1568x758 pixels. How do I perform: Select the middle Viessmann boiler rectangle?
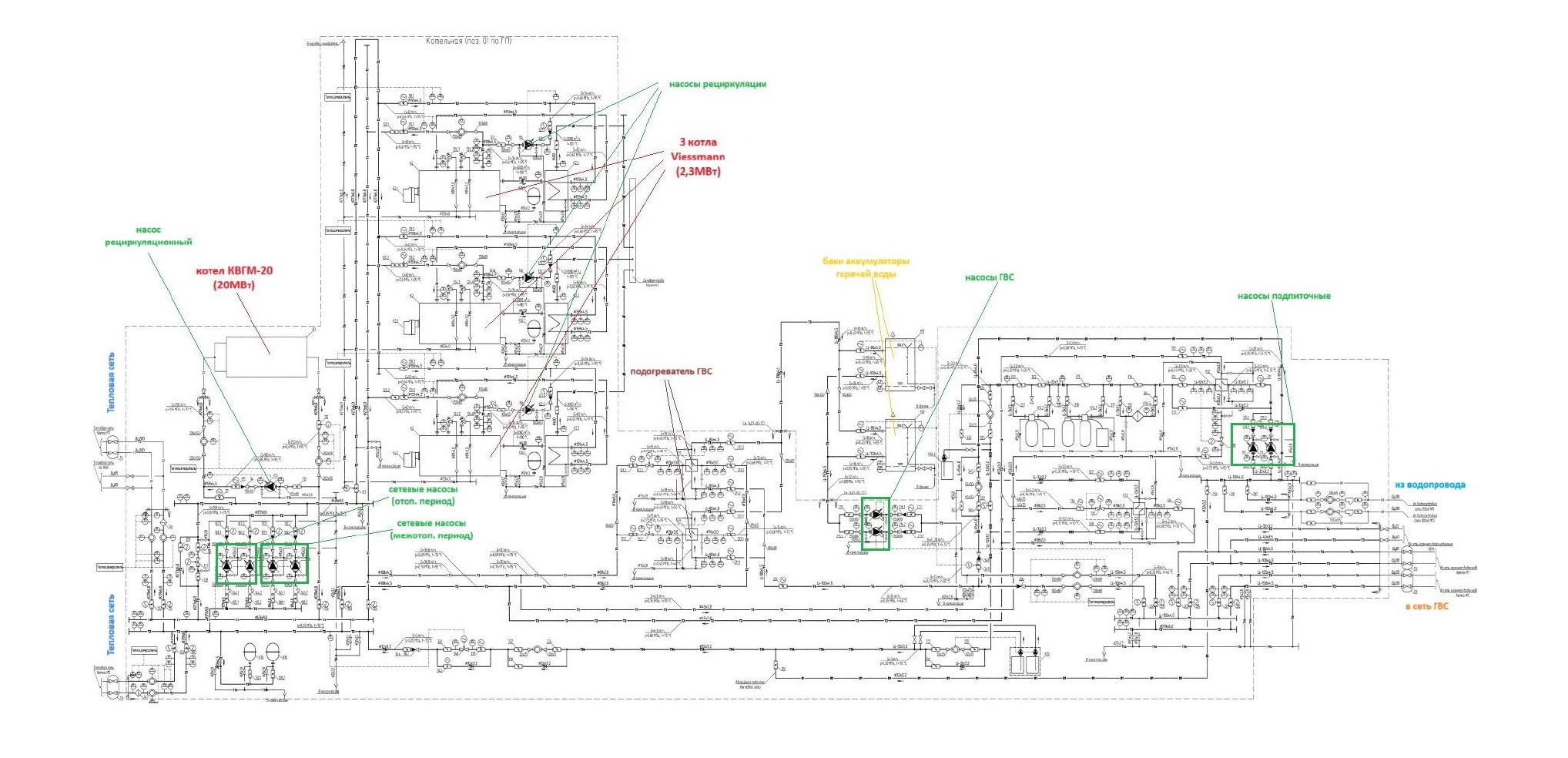(459, 323)
